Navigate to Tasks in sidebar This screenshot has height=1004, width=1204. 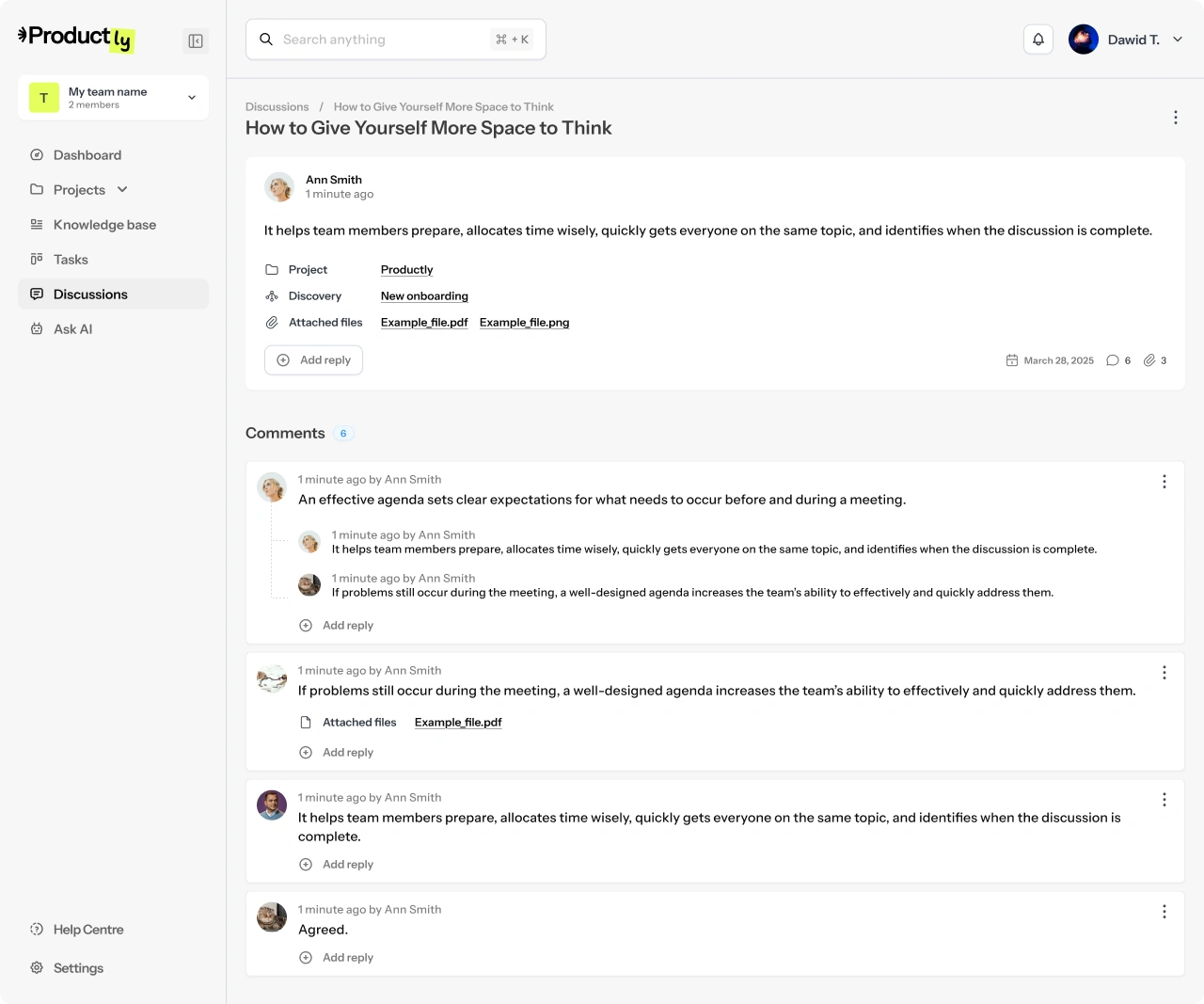[71, 260]
